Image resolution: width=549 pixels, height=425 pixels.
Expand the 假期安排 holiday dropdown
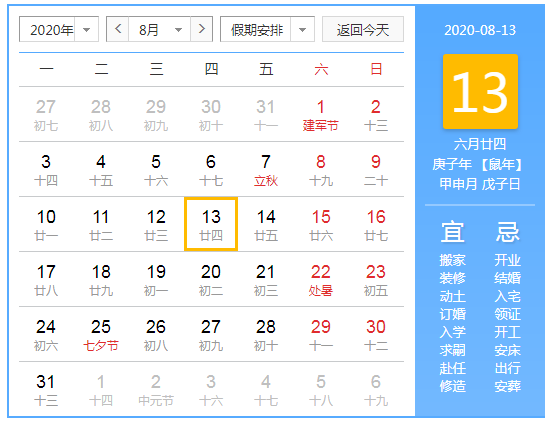pos(267,29)
